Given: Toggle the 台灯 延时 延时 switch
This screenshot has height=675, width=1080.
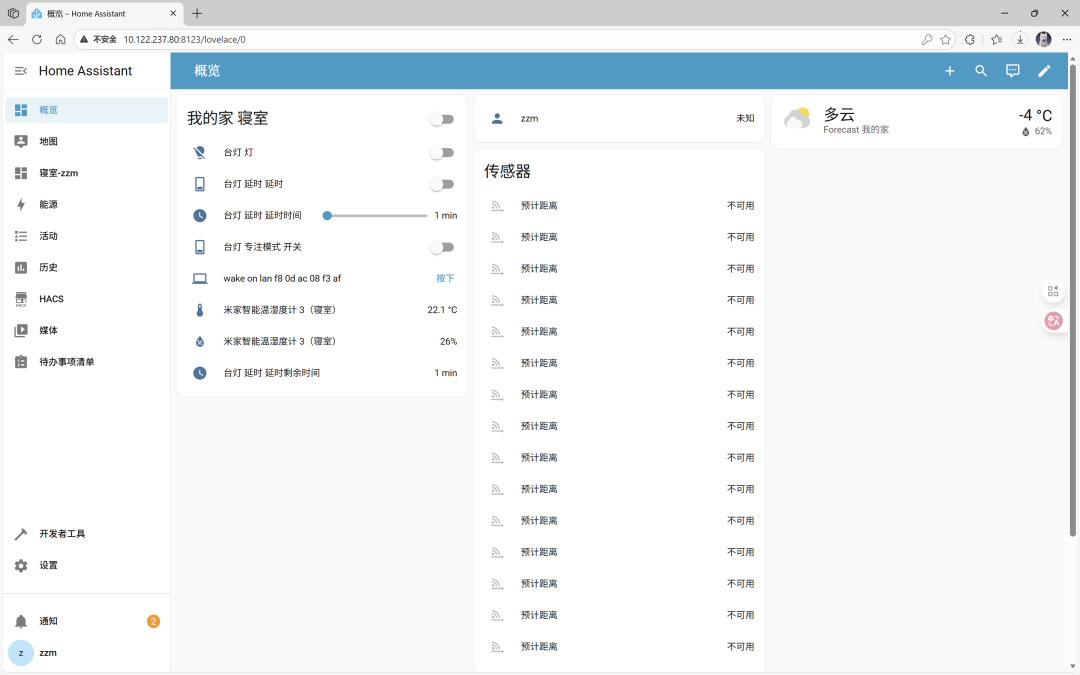Looking at the screenshot, I should tap(442, 184).
